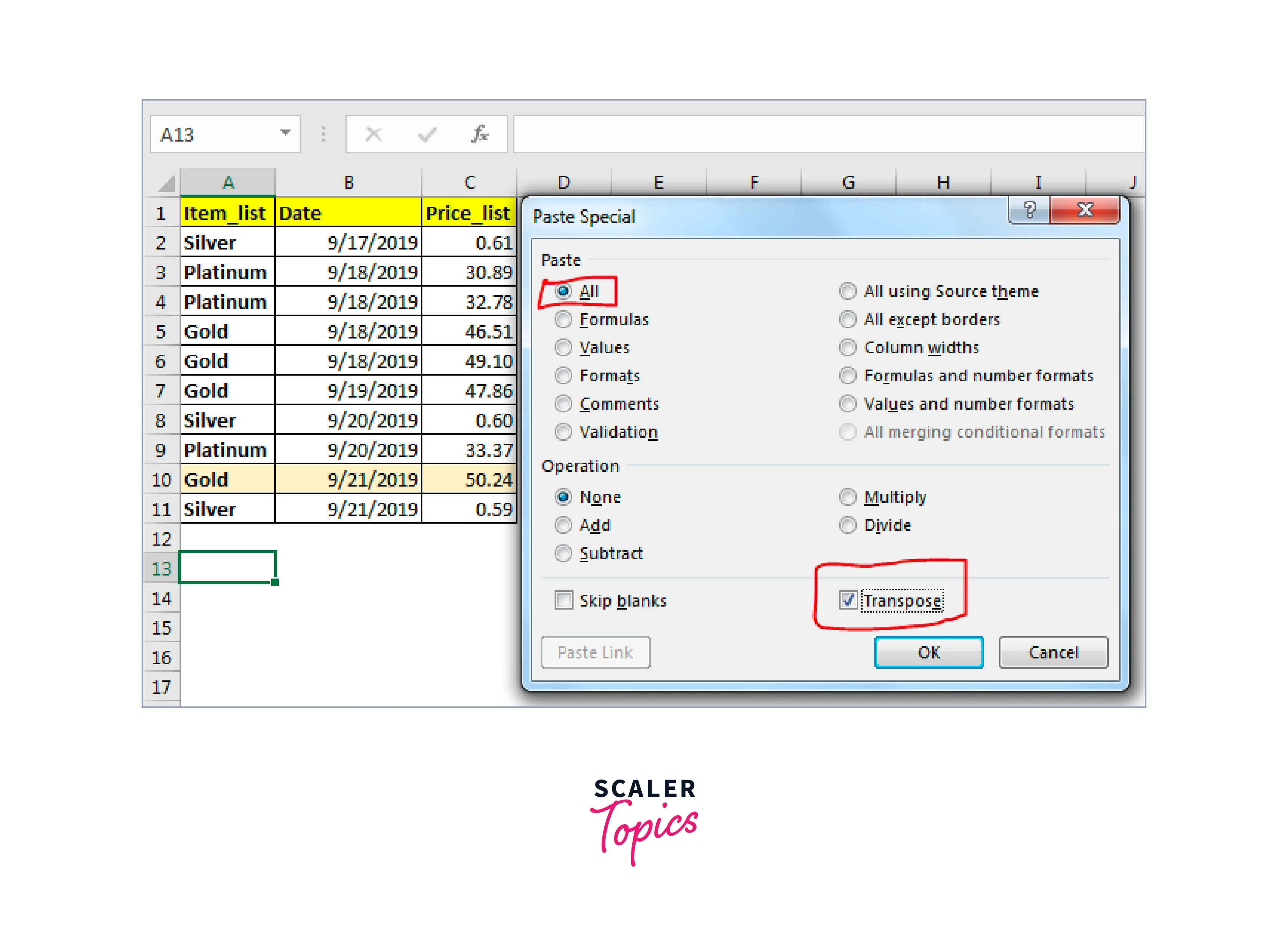Enable the Skip blanks checkbox

pos(564,600)
